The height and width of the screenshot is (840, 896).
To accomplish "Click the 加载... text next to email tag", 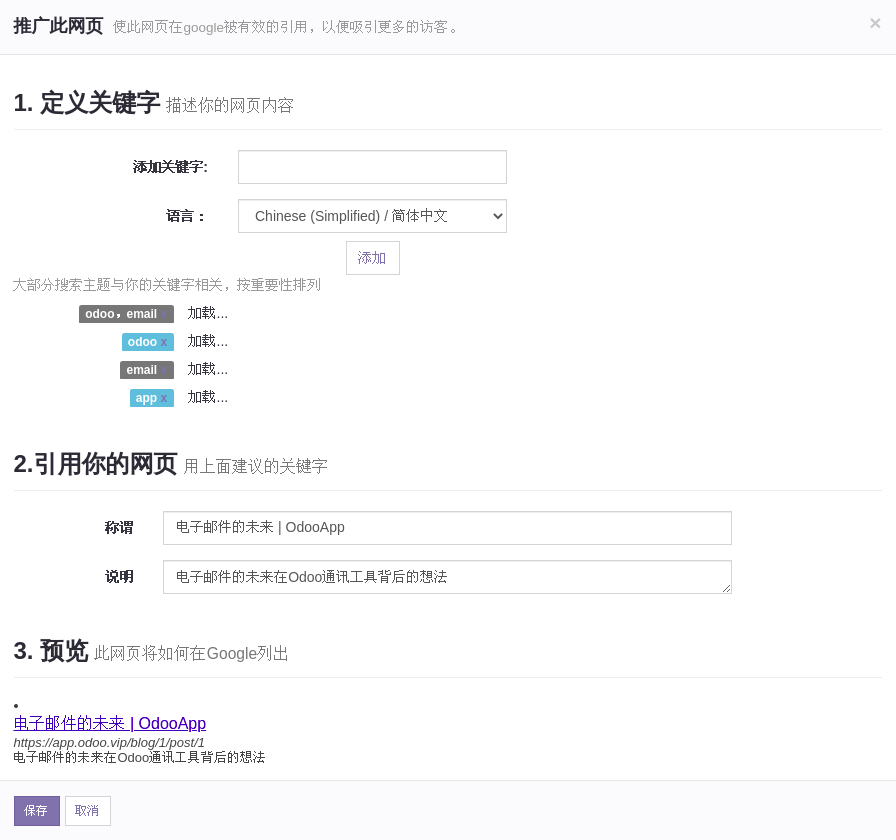I will click(207, 370).
